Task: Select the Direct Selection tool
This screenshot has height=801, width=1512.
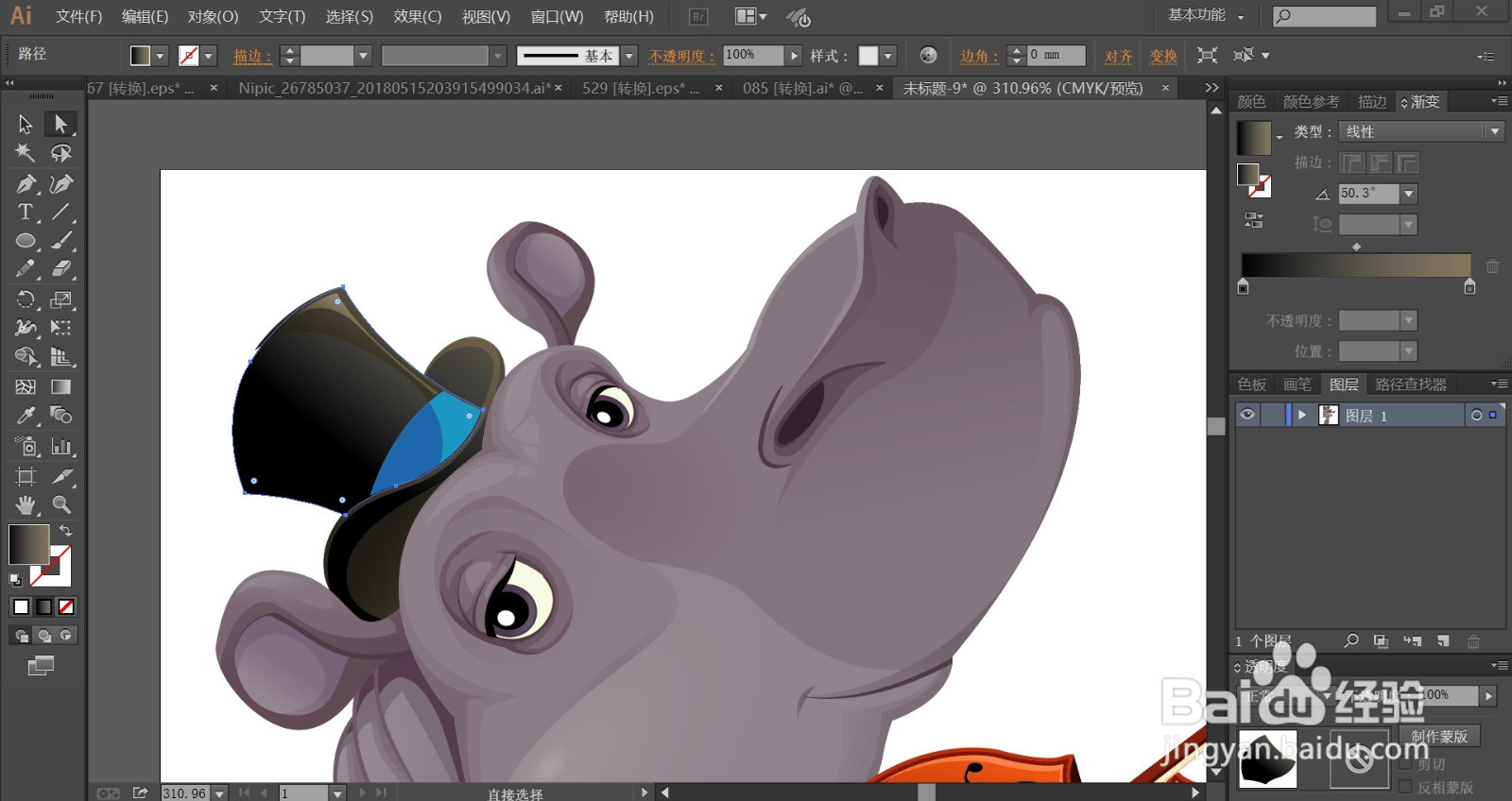Action: pos(61,124)
